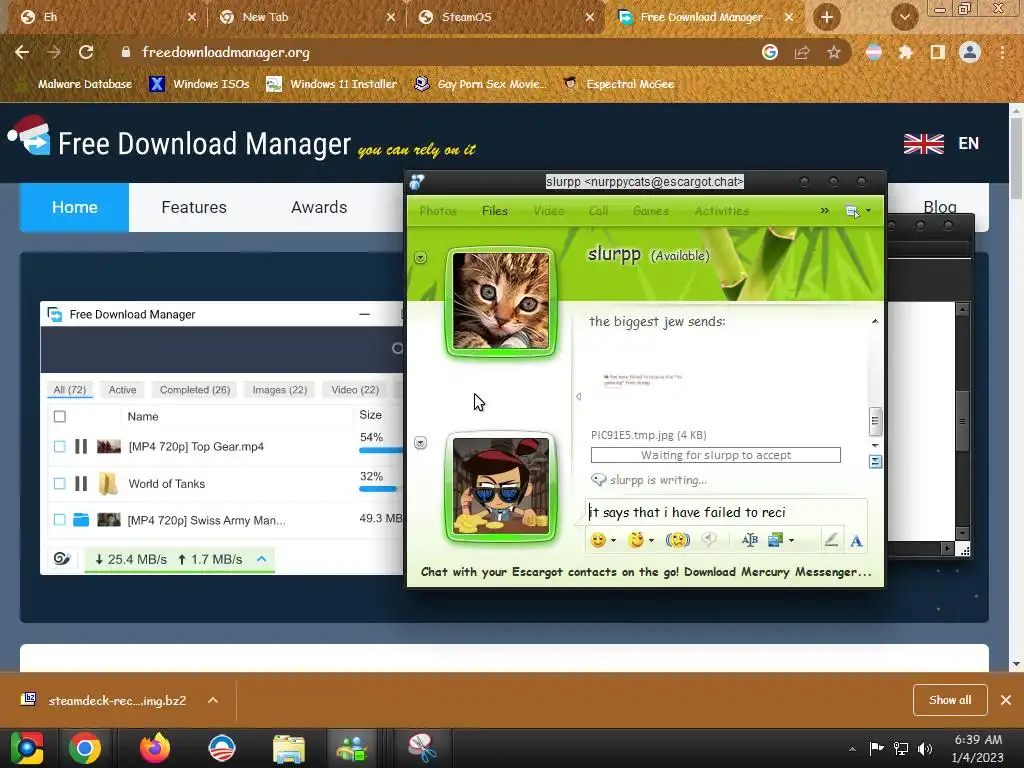Image resolution: width=1024 pixels, height=768 pixels.
Task: Expand more messenger toolbar options chevron
Action: (824, 211)
